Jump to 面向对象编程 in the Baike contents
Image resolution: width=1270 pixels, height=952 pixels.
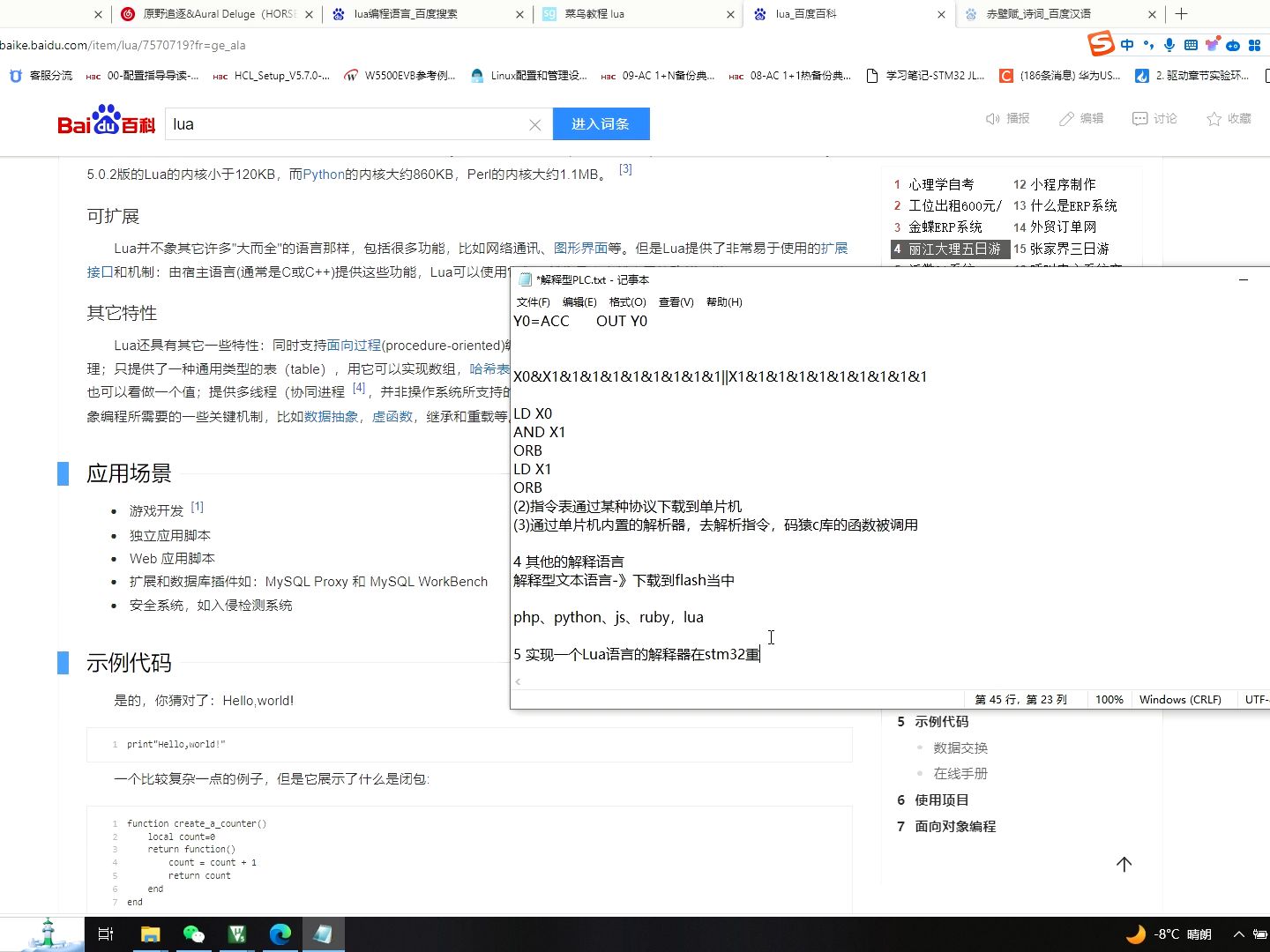[955, 827]
